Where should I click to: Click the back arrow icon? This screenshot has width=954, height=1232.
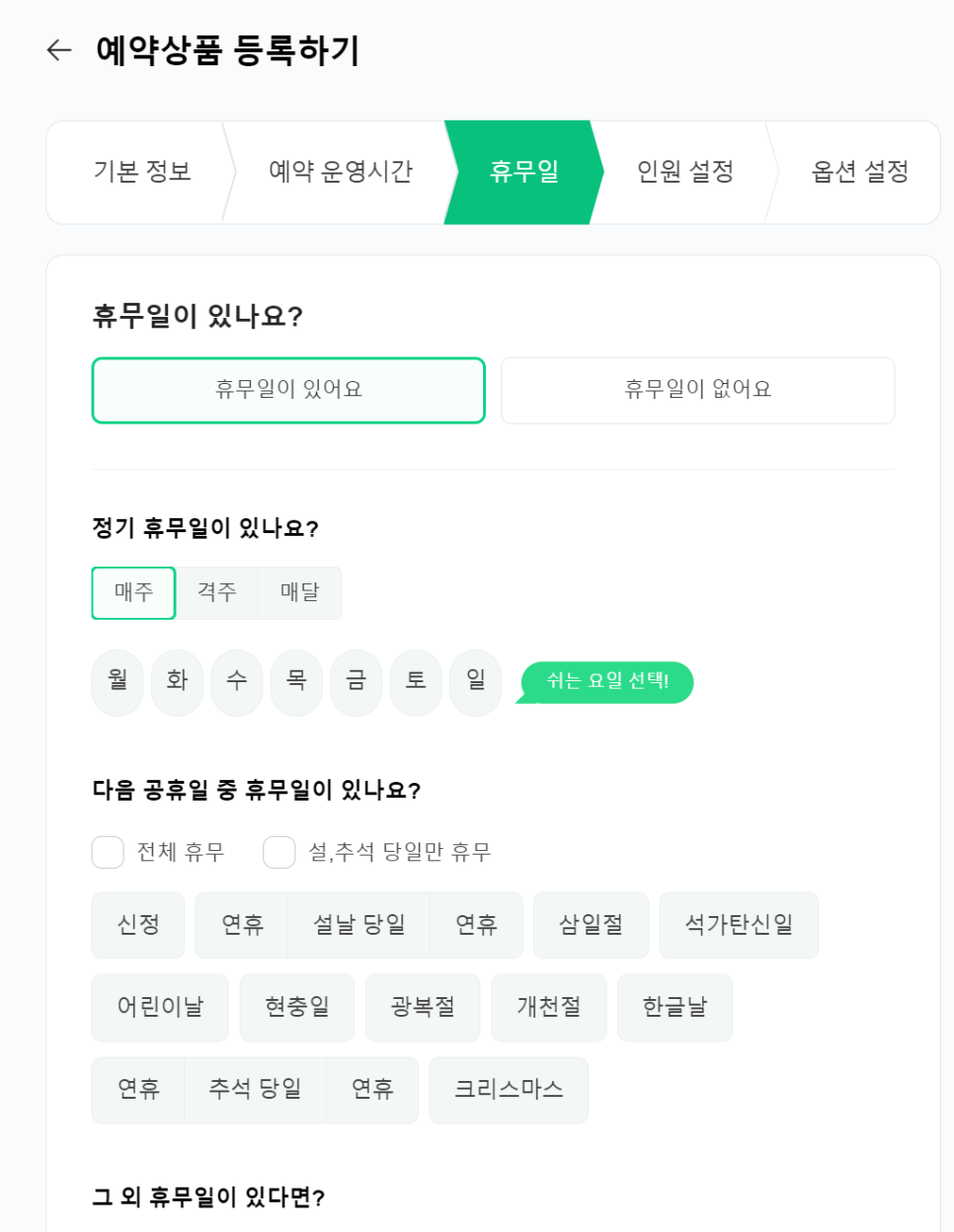tap(59, 50)
